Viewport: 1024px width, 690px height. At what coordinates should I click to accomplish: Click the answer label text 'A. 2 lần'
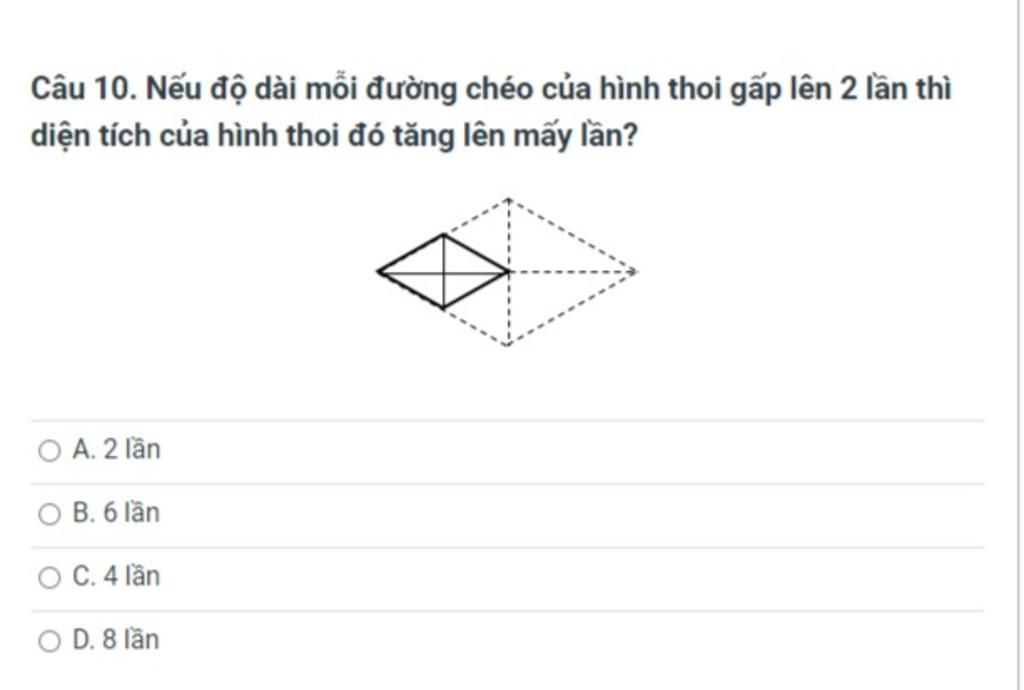pos(116,449)
